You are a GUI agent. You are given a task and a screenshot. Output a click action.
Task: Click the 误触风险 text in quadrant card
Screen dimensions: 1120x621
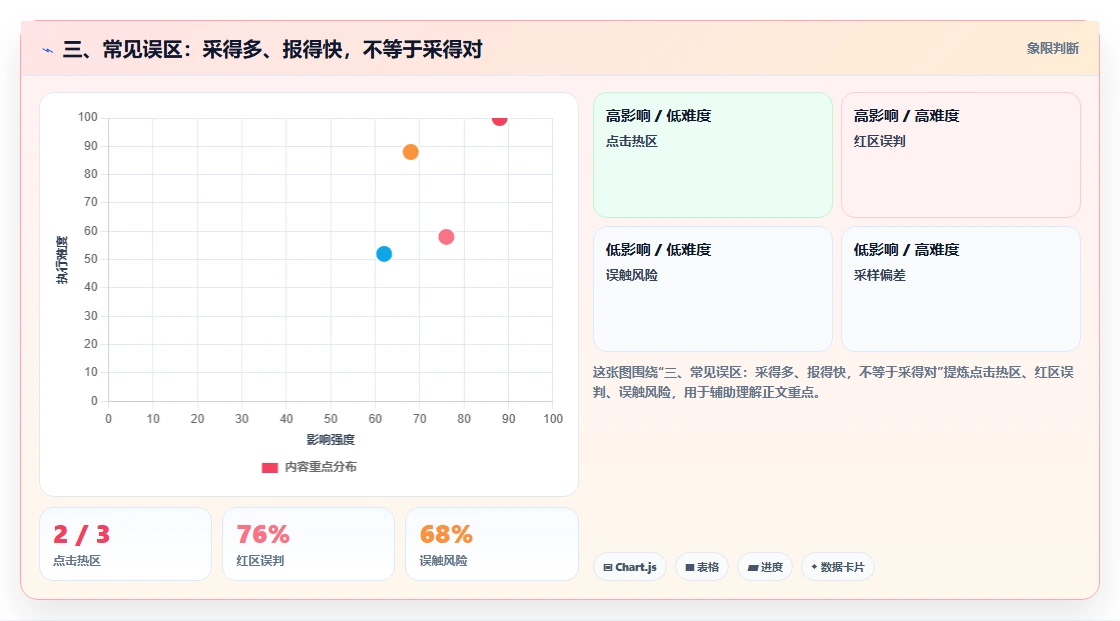point(631,275)
